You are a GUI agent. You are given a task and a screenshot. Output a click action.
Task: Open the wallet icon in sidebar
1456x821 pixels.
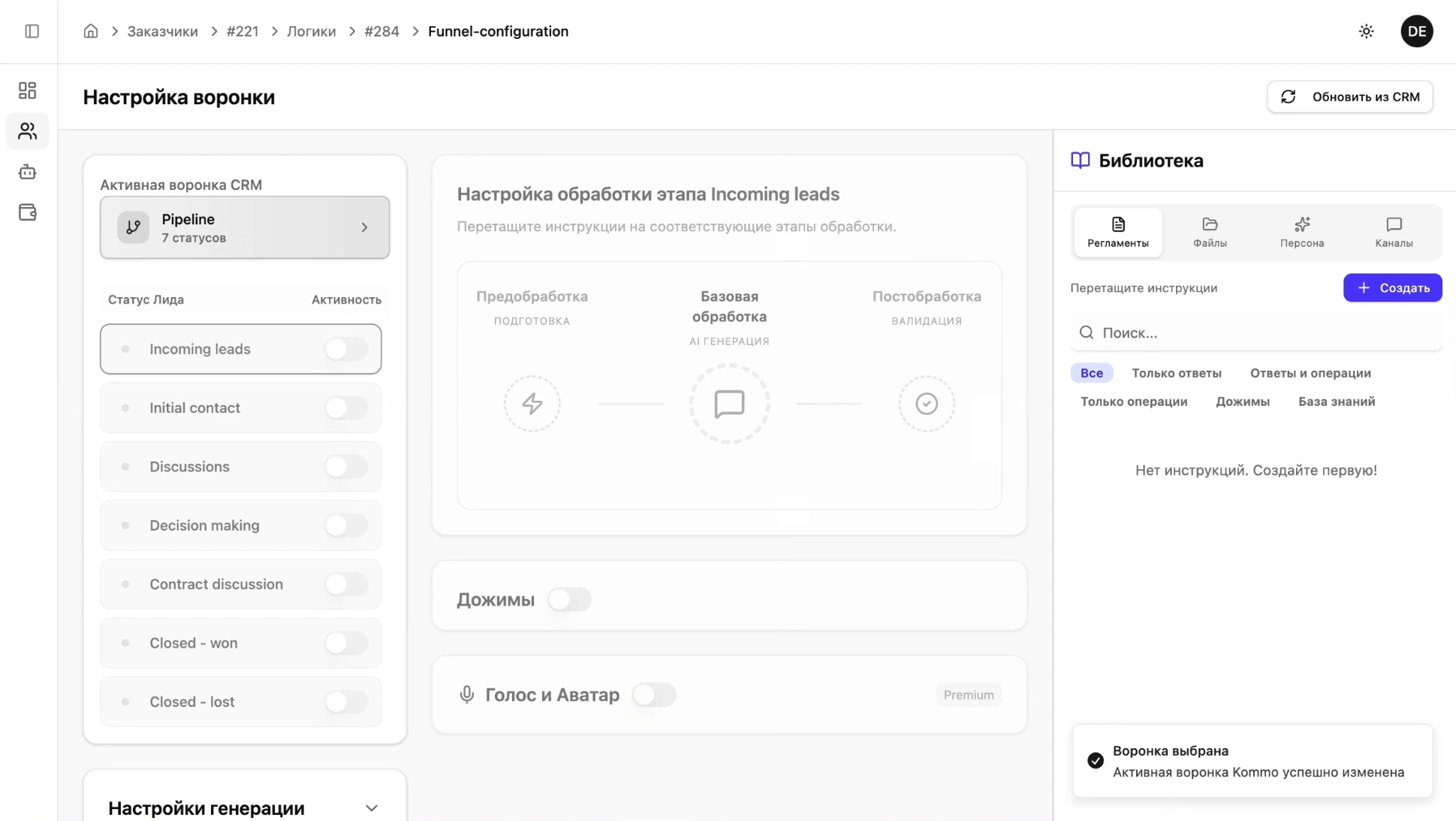28,212
